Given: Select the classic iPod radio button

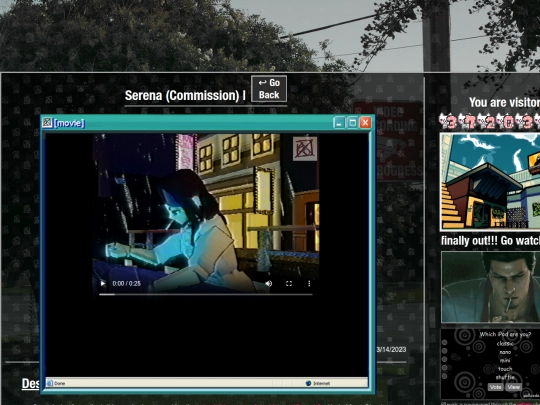Looking at the screenshot, I should 445,343.
